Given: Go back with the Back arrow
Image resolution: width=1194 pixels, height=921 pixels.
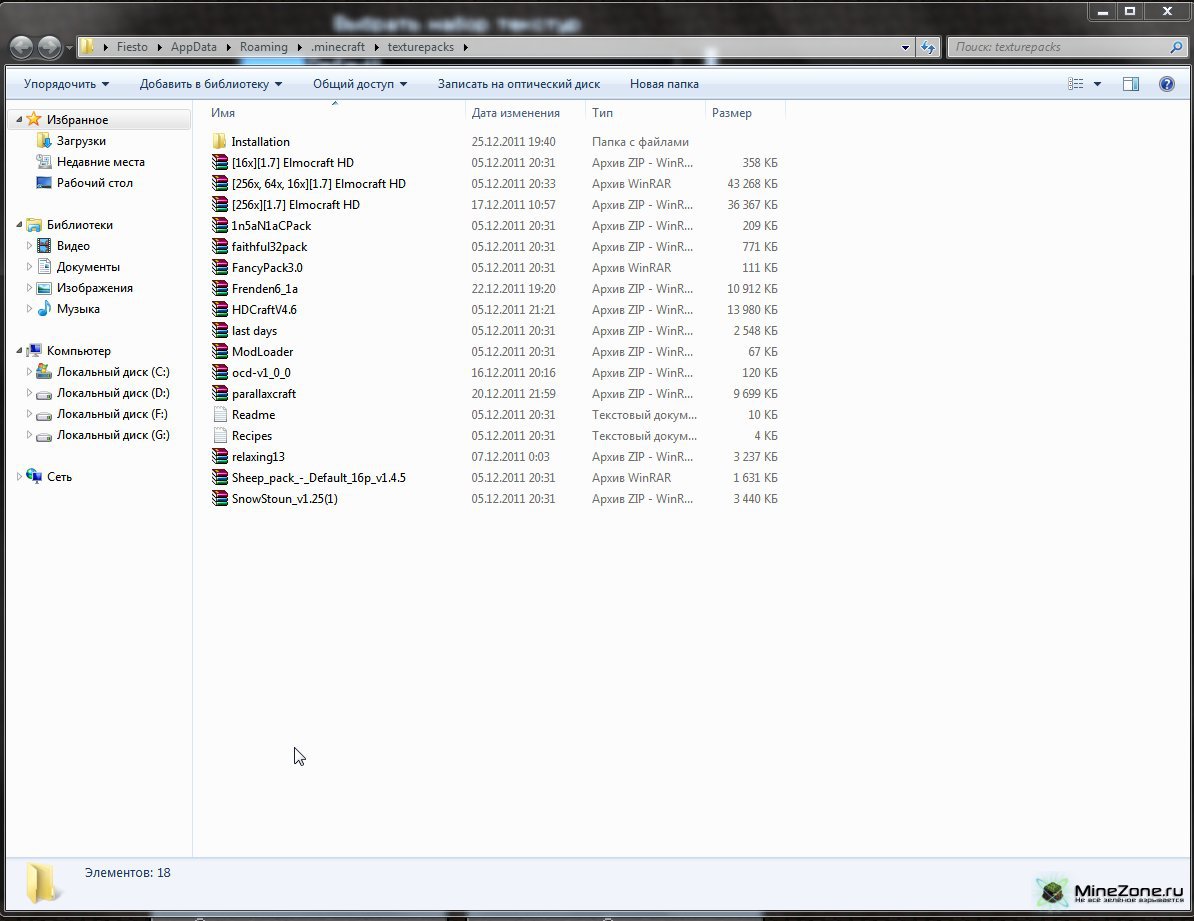Looking at the screenshot, I should tap(21, 47).
